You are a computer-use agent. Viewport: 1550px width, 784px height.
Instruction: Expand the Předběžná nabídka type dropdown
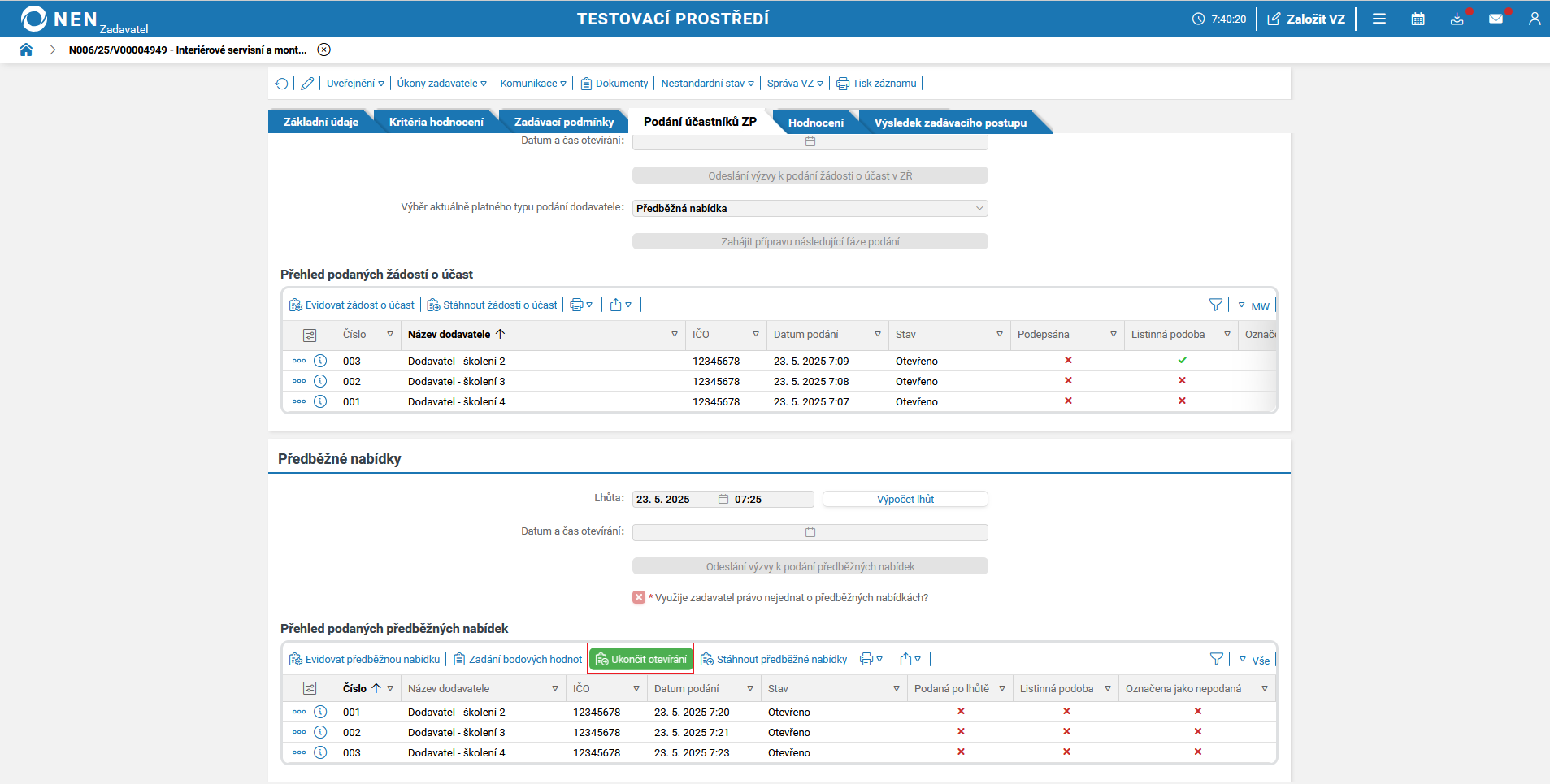coord(810,208)
